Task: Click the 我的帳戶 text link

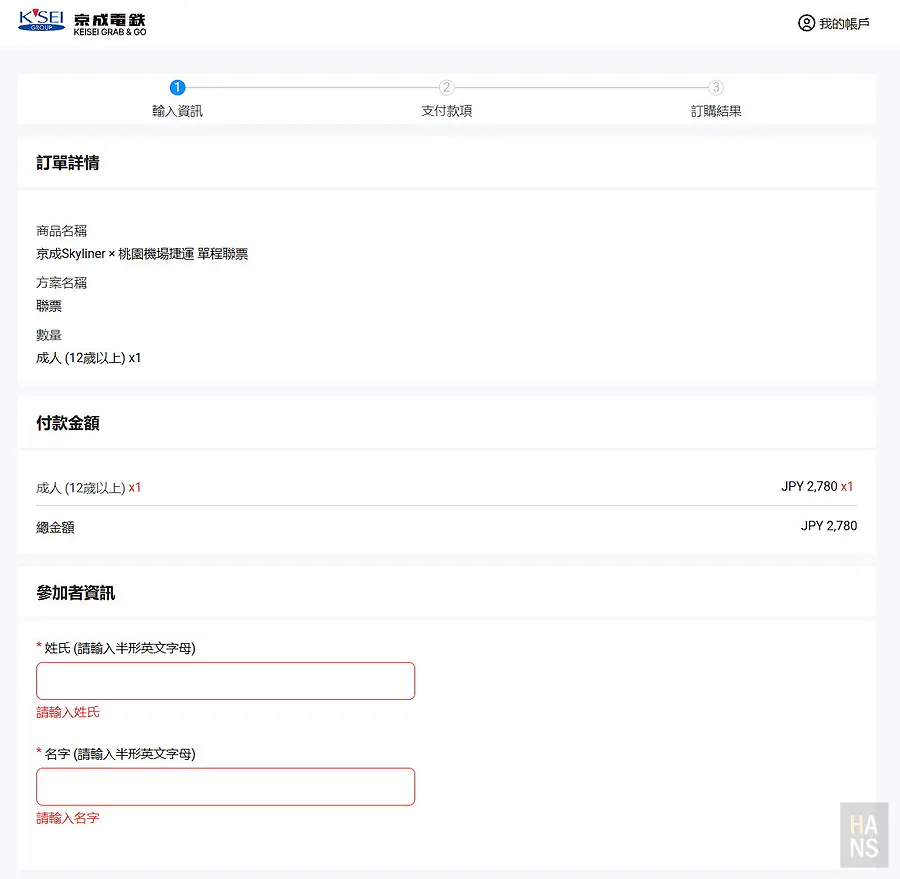Action: pos(844,24)
